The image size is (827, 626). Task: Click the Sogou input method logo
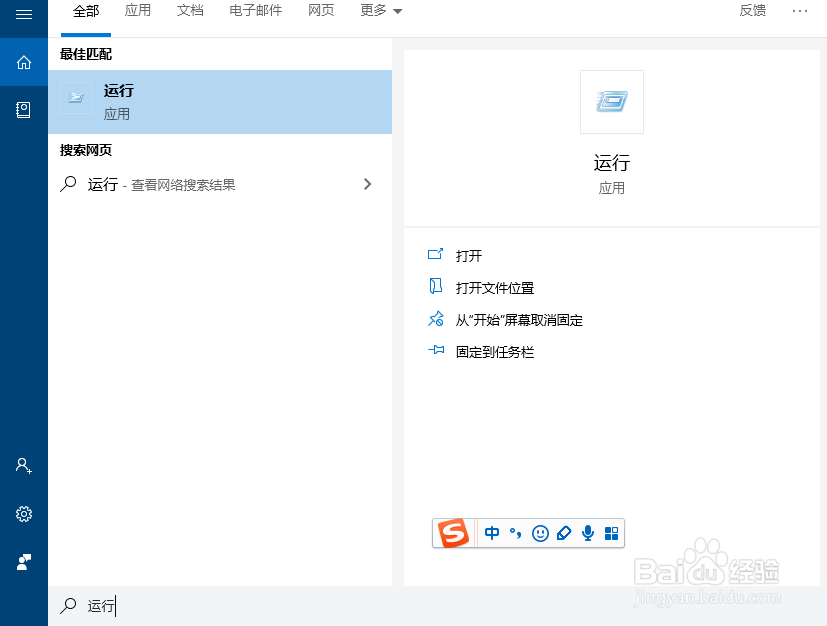(453, 533)
